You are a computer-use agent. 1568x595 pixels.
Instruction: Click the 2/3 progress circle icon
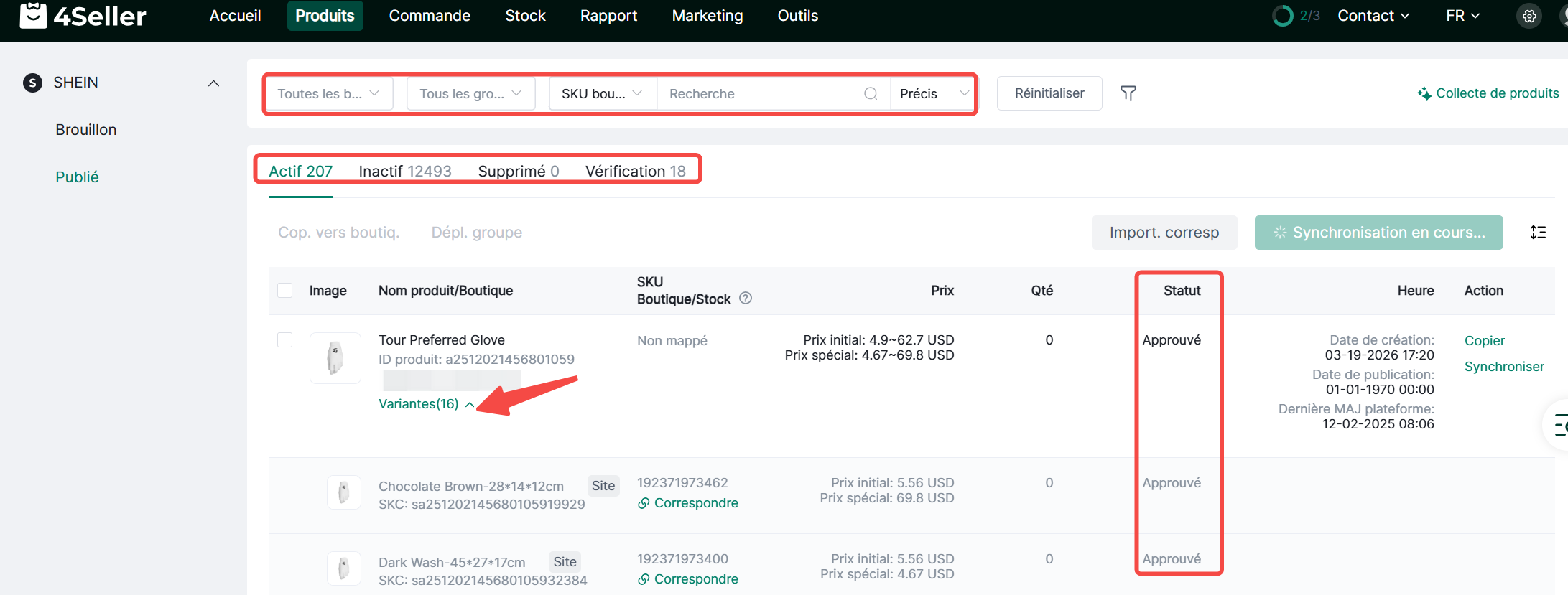pyautogui.click(x=1282, y=16)
